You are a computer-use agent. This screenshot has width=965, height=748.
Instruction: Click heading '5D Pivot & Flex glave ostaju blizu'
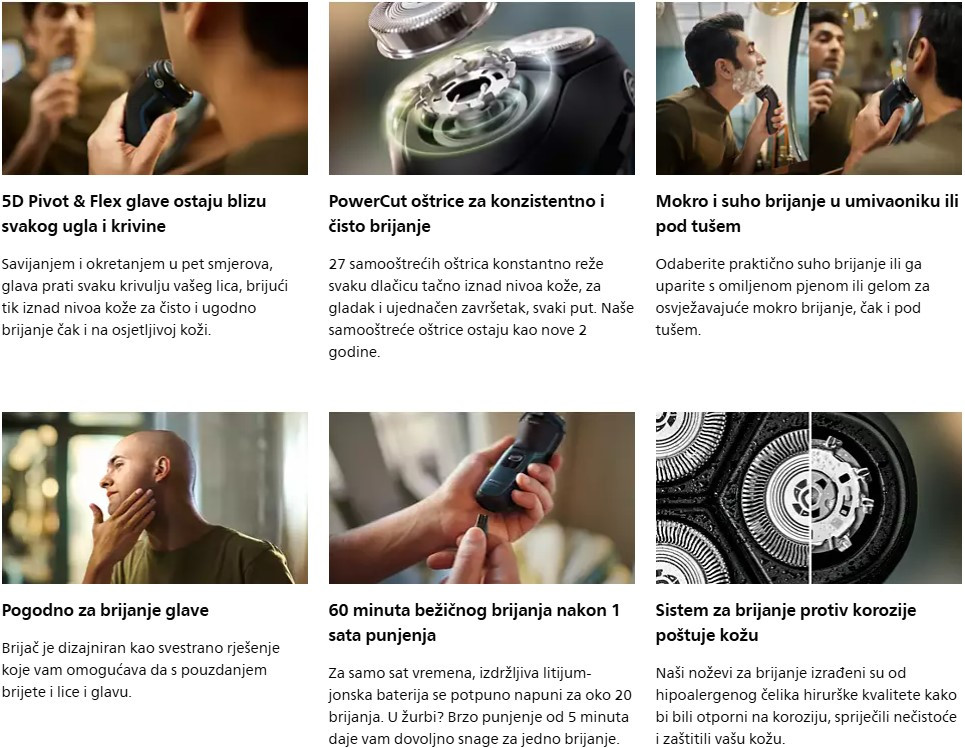point(134,201)
